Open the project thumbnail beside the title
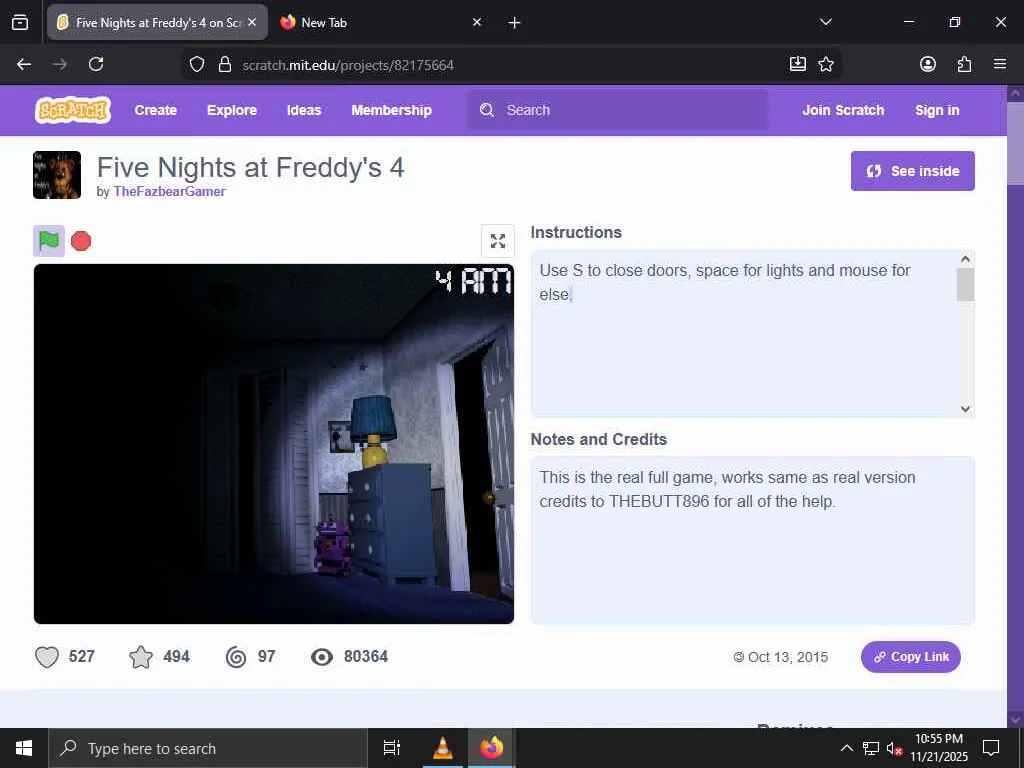 [x=57, y=175]
